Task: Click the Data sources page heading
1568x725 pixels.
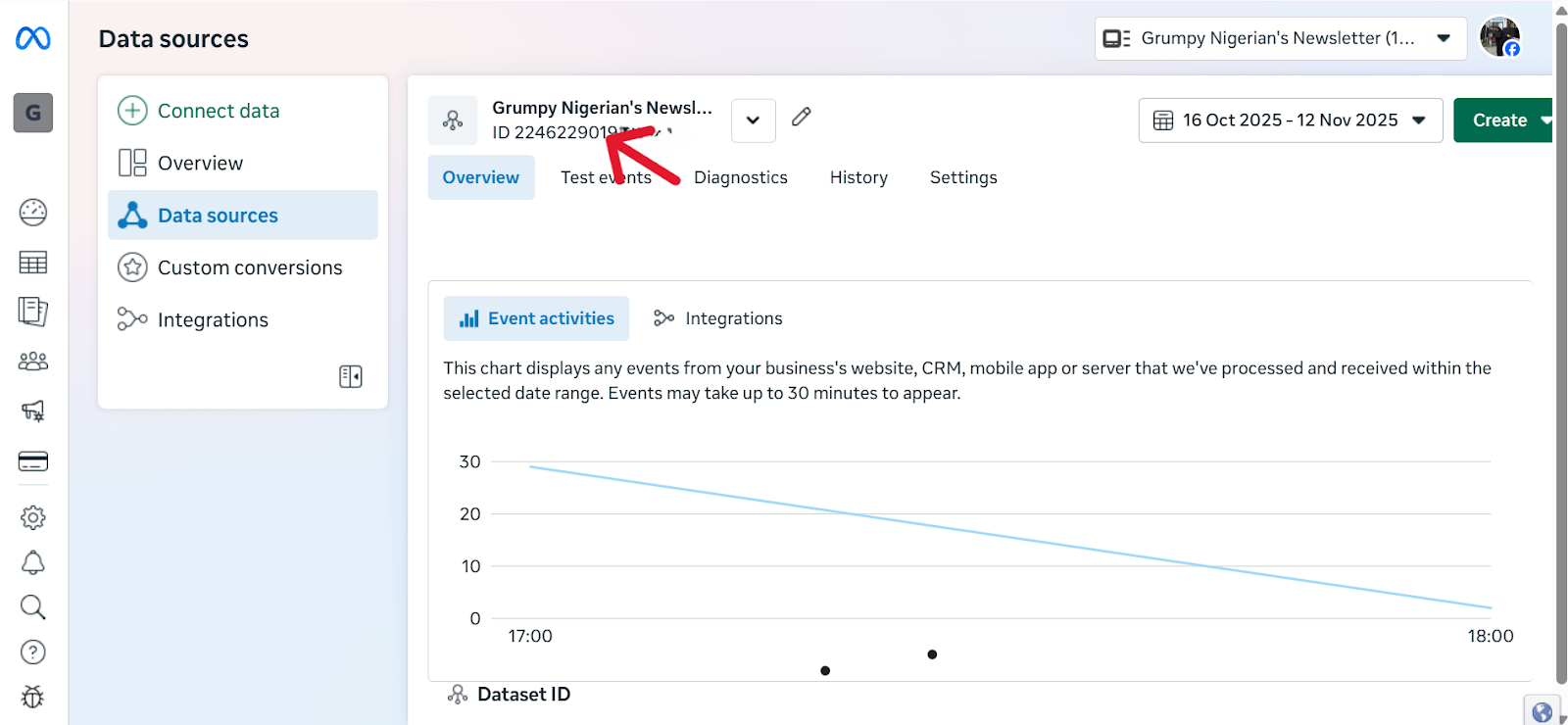Action: coord(173,39)
